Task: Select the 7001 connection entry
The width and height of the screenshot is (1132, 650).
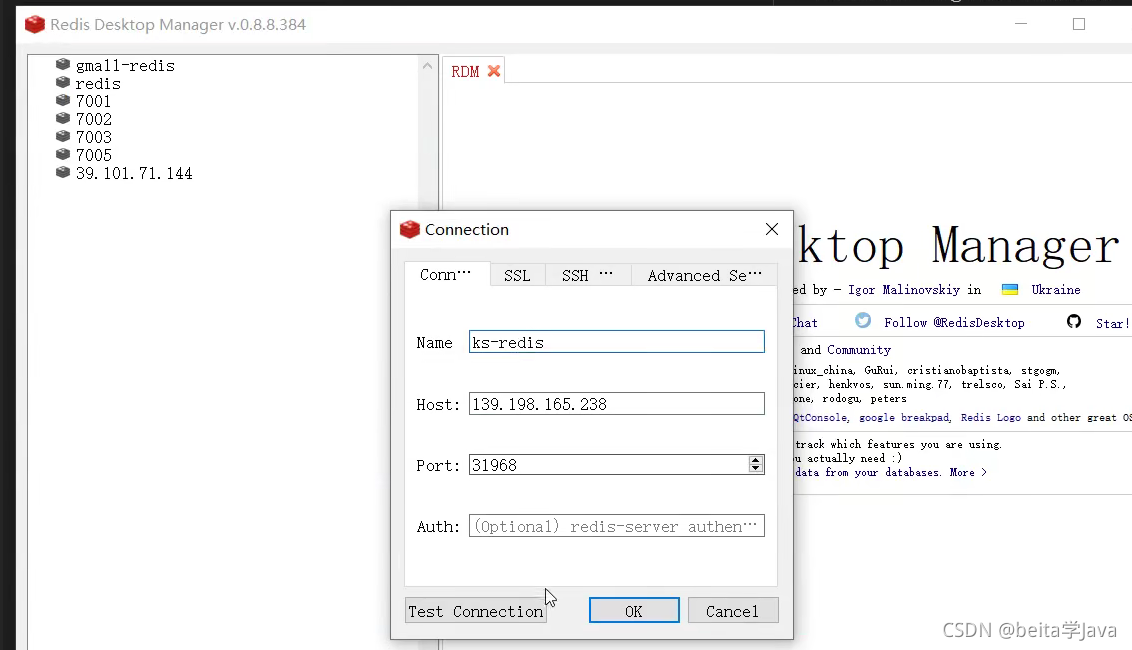Action: [93, 101]
